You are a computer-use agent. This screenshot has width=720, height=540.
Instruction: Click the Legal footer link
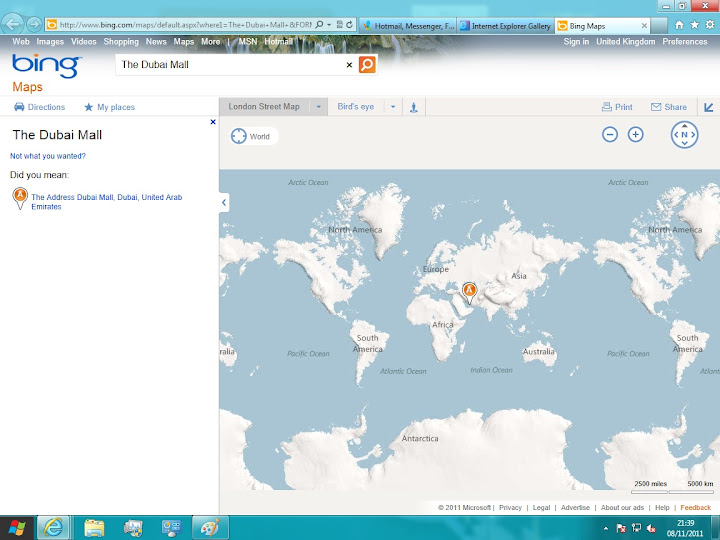(x=541, y=507)
